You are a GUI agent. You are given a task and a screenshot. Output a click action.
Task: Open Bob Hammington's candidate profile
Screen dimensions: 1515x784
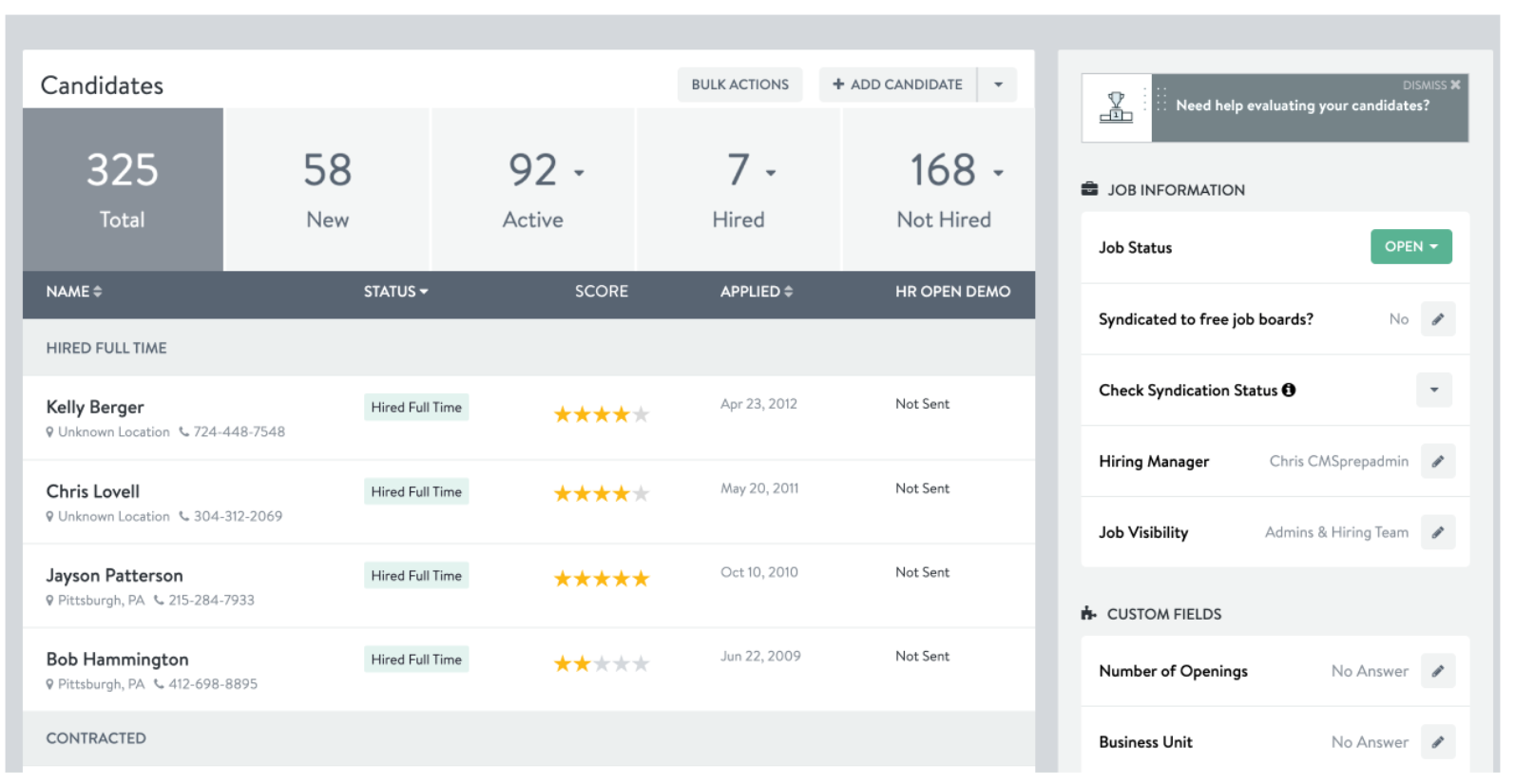[x=117, y=660]
